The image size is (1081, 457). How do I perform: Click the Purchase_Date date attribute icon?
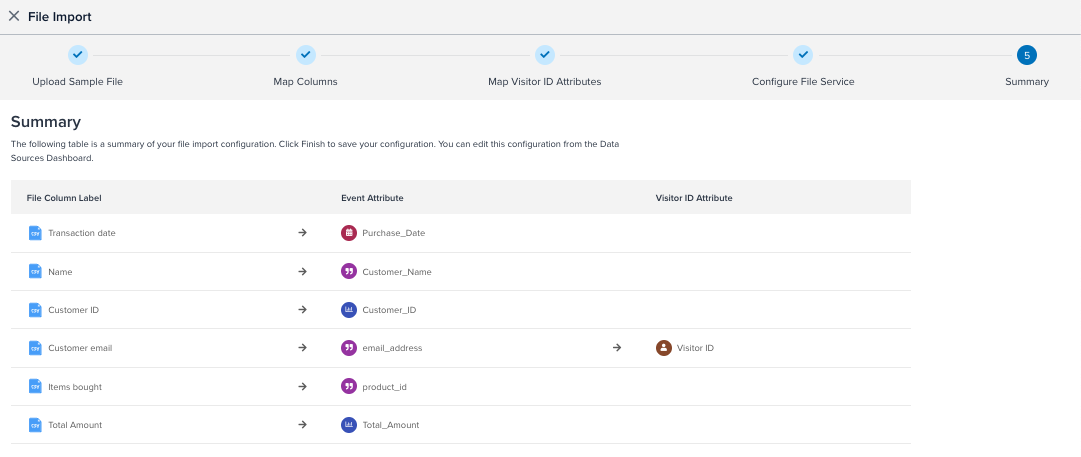(349, 233)
